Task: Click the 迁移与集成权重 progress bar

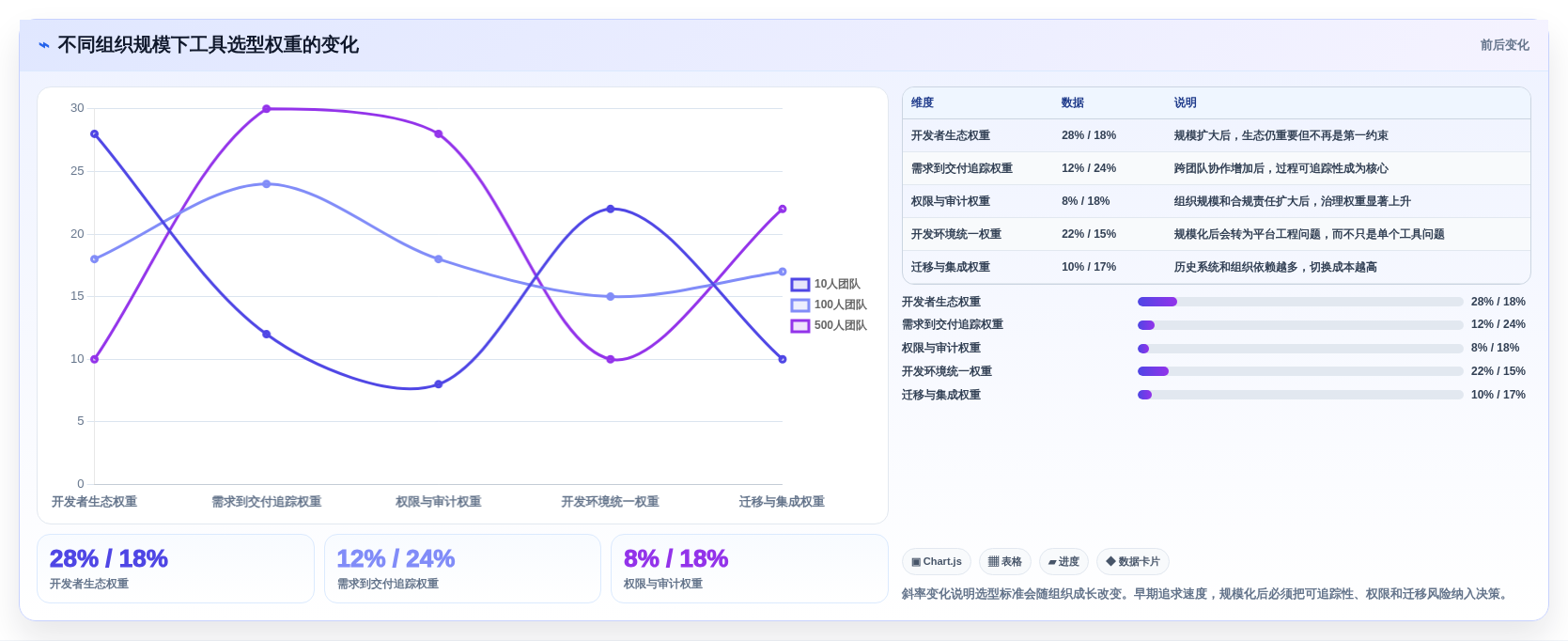Action: (1300, 395)
